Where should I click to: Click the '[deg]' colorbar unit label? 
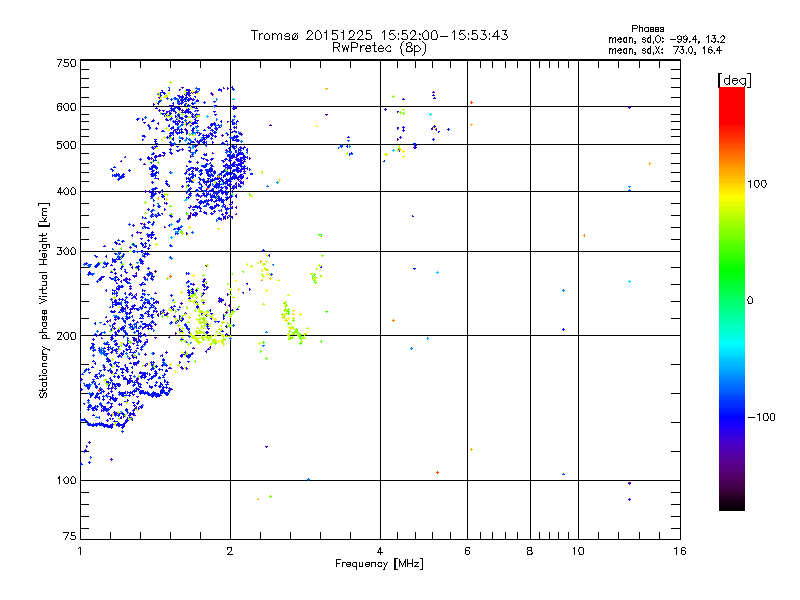[734, 80]
